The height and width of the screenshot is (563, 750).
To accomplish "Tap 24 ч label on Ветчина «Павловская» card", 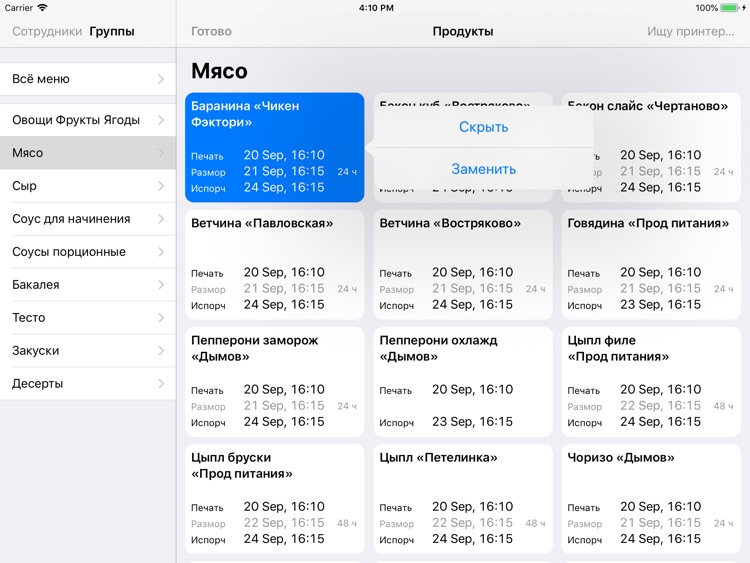I will tap(347, 289).
